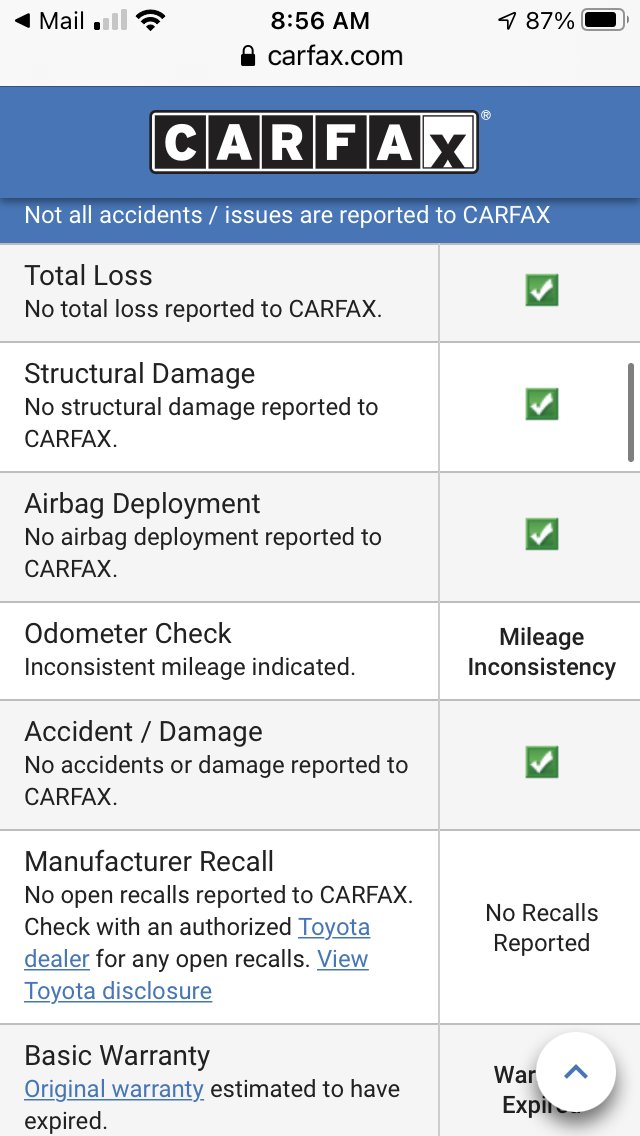
Task: Click the Airbag Deployment green checkmark
Action: point(541,535)
